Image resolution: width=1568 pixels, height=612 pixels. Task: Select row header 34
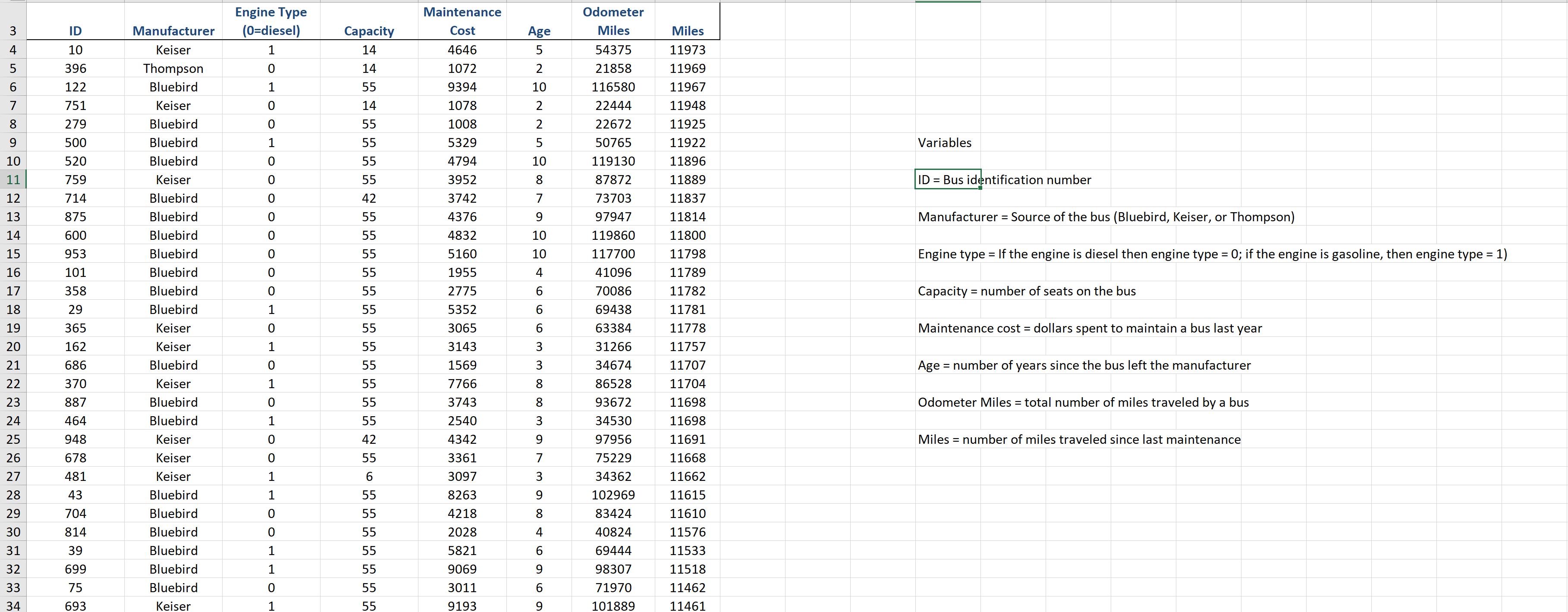[x=13, y=606]
